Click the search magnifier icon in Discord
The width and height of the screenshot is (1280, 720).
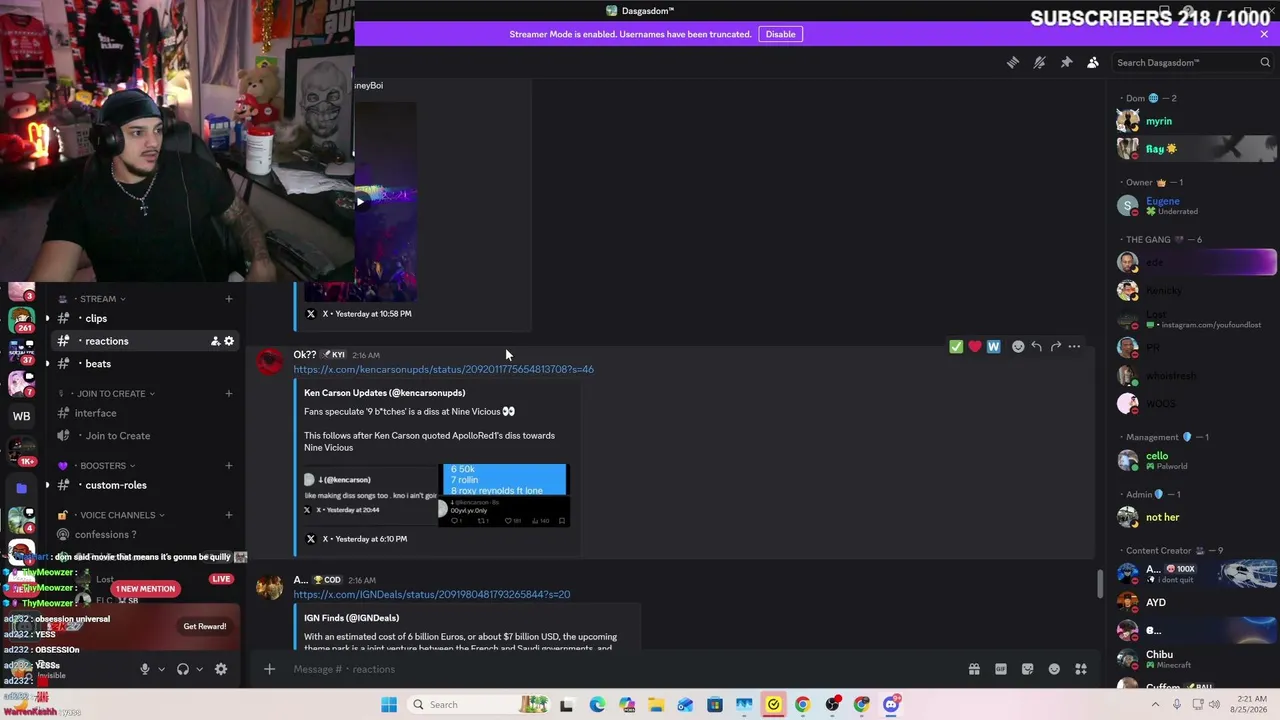click(x=1265, y=62)
